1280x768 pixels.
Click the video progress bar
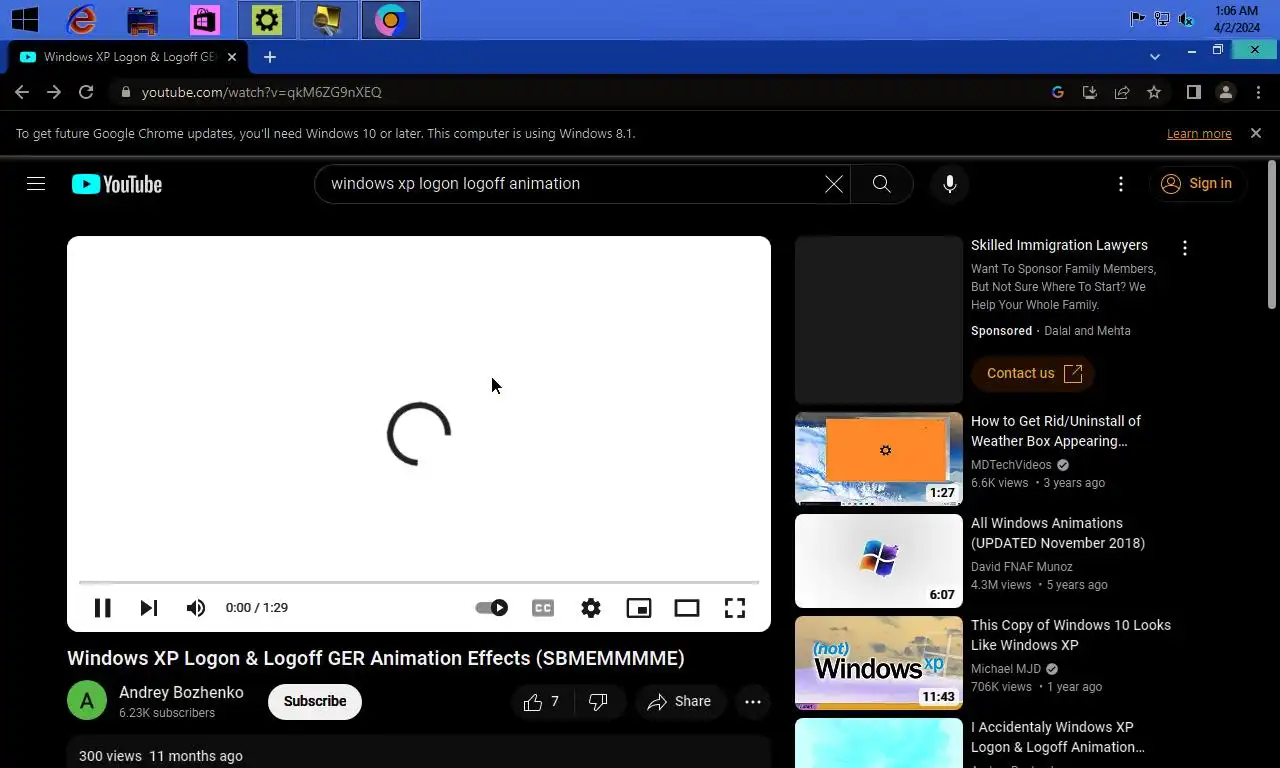(x=419, y=582)
